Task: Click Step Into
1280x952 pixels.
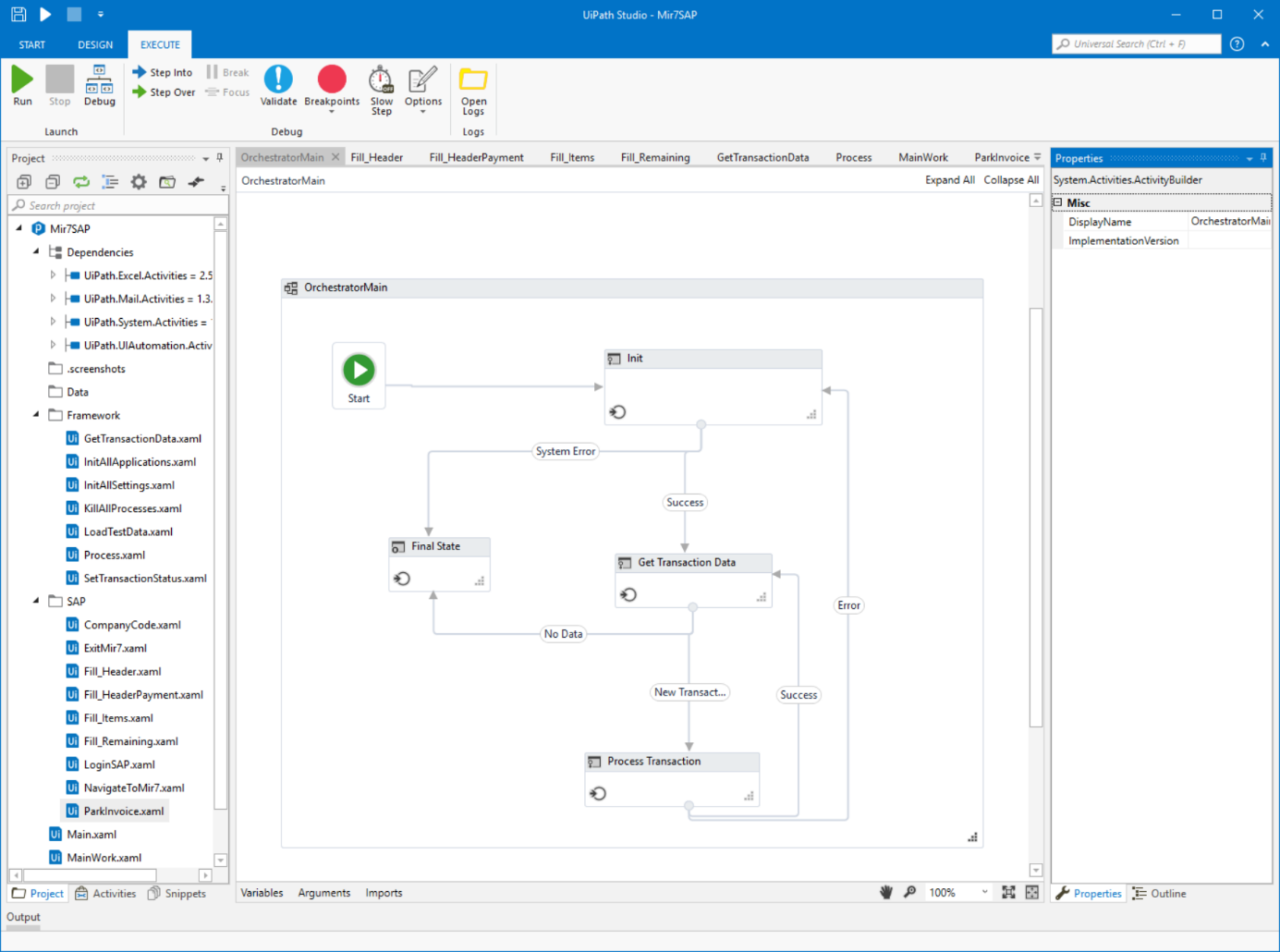Action: (163, 72)
